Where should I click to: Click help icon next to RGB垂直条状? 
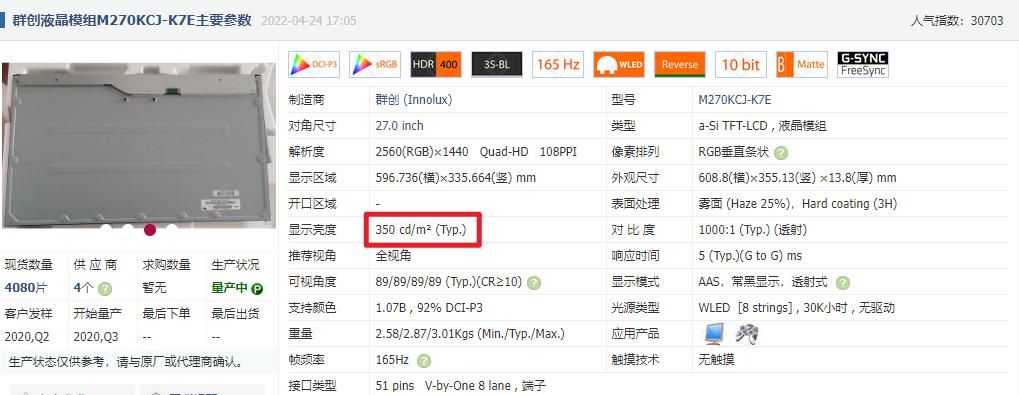[781, 153]
